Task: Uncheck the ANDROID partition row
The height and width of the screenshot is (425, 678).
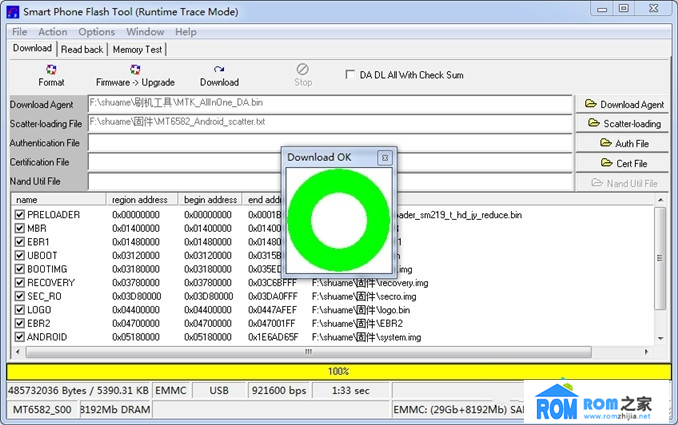Action: coord(20,337)
